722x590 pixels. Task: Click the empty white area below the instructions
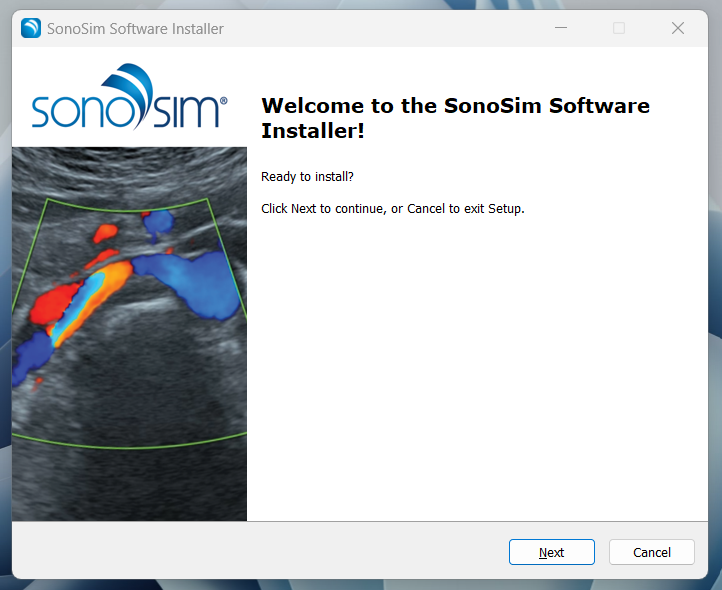click(480, 380)
